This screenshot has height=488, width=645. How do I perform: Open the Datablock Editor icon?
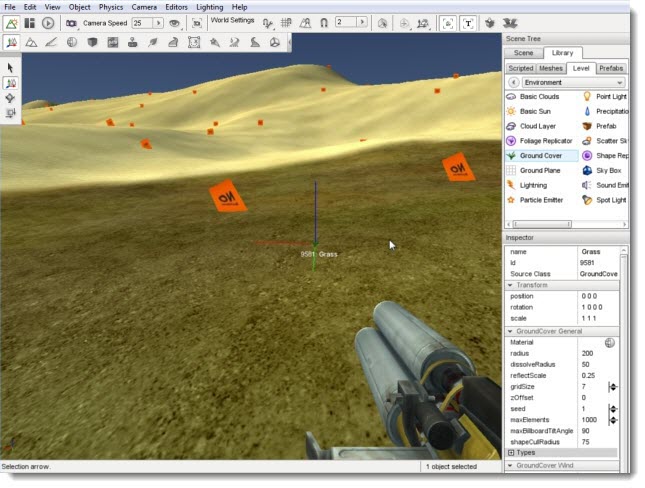pyautogui.click(x=113, y=42)
